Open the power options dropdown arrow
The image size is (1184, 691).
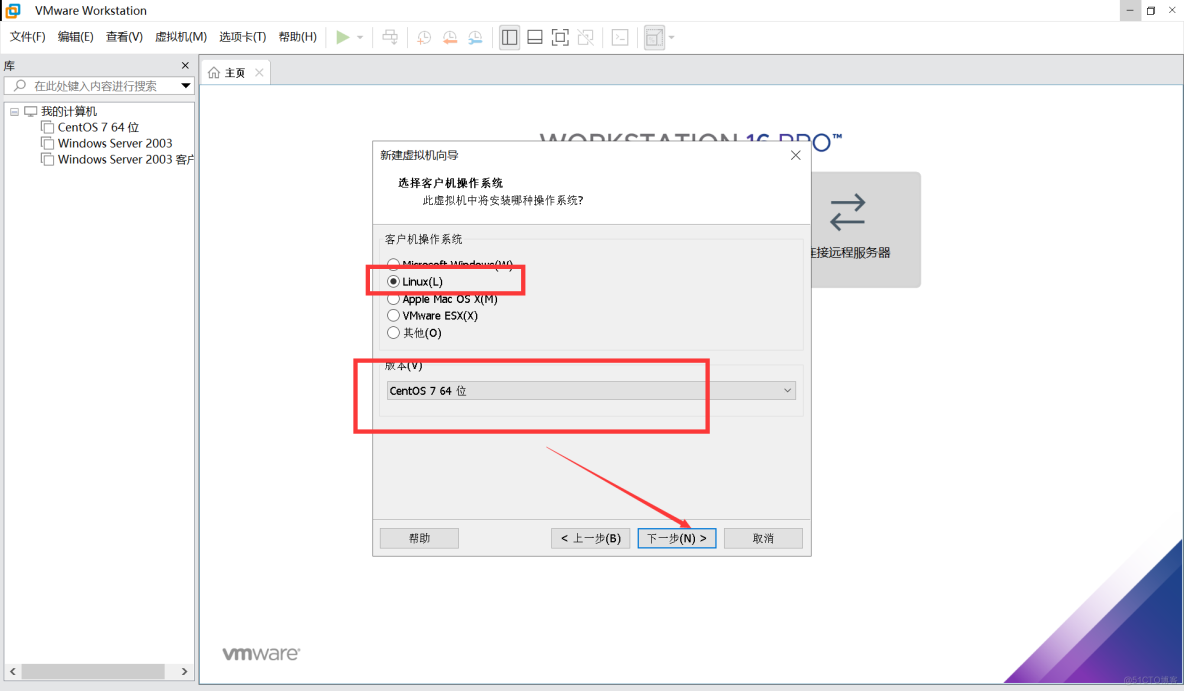(360, 37)
